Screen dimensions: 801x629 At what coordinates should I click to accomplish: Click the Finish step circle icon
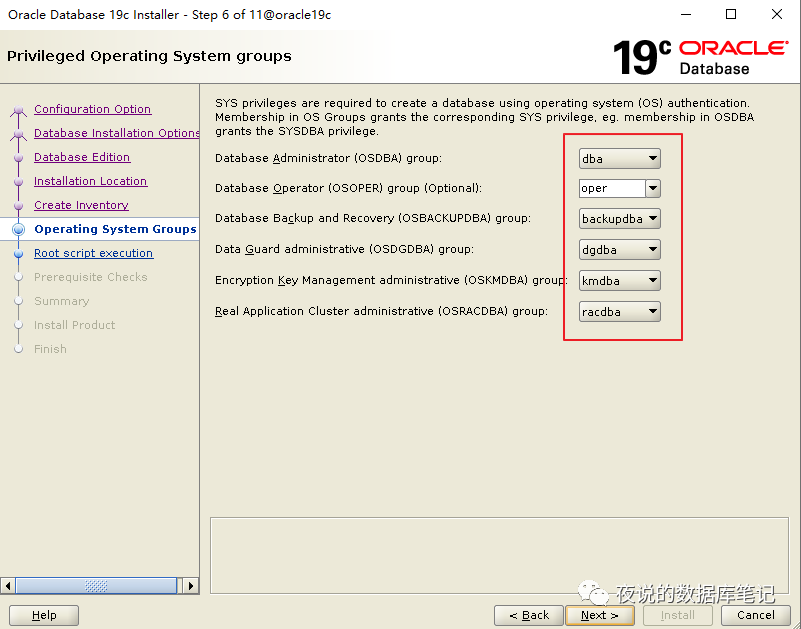18,349
